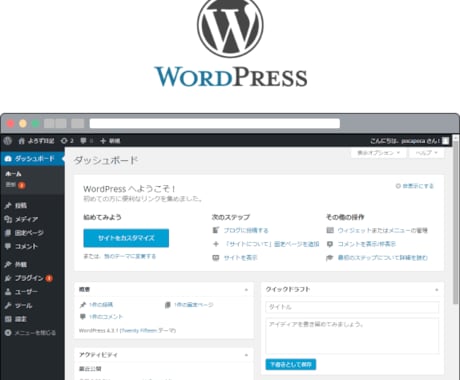Open the コメントを表示/非表示 link

pos(367,244)
